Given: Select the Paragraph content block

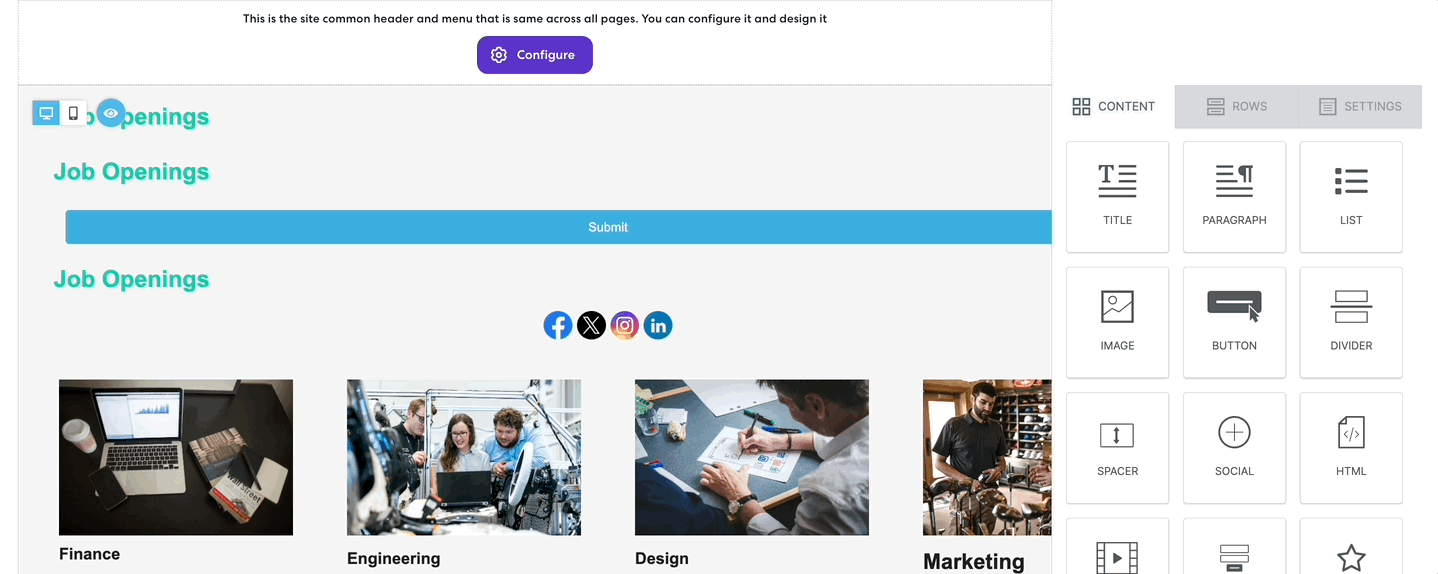Looking at the screenshot, I should 1234,196.
